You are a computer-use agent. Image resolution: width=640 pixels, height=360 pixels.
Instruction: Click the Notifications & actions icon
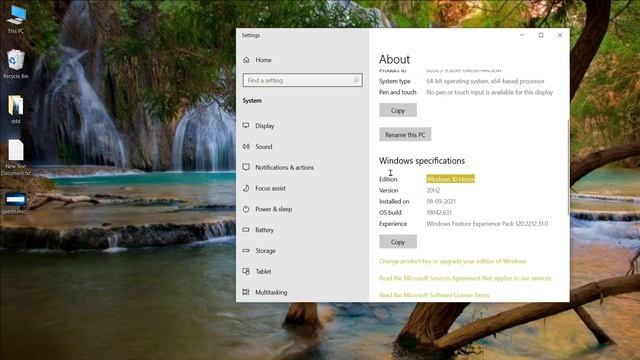click(246, 167)
